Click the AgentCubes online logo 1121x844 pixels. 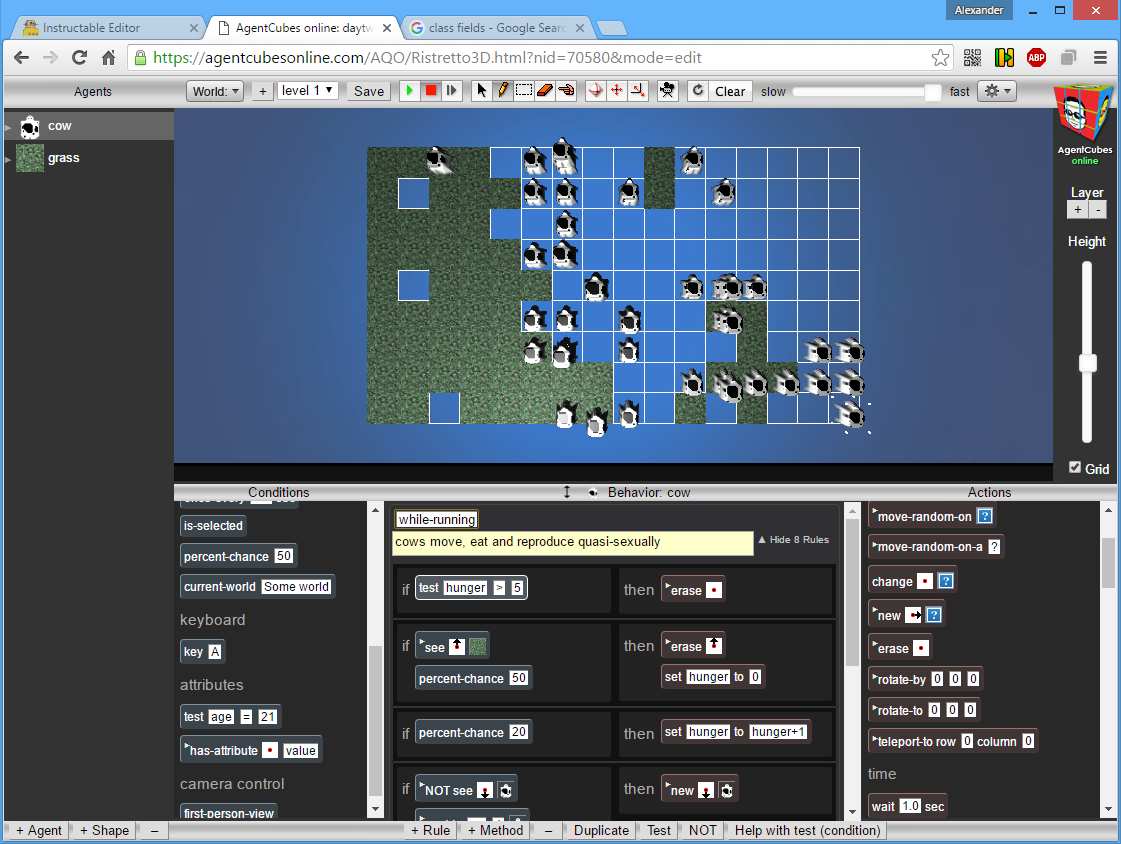pyautogui.click(x=1085, y=125)
